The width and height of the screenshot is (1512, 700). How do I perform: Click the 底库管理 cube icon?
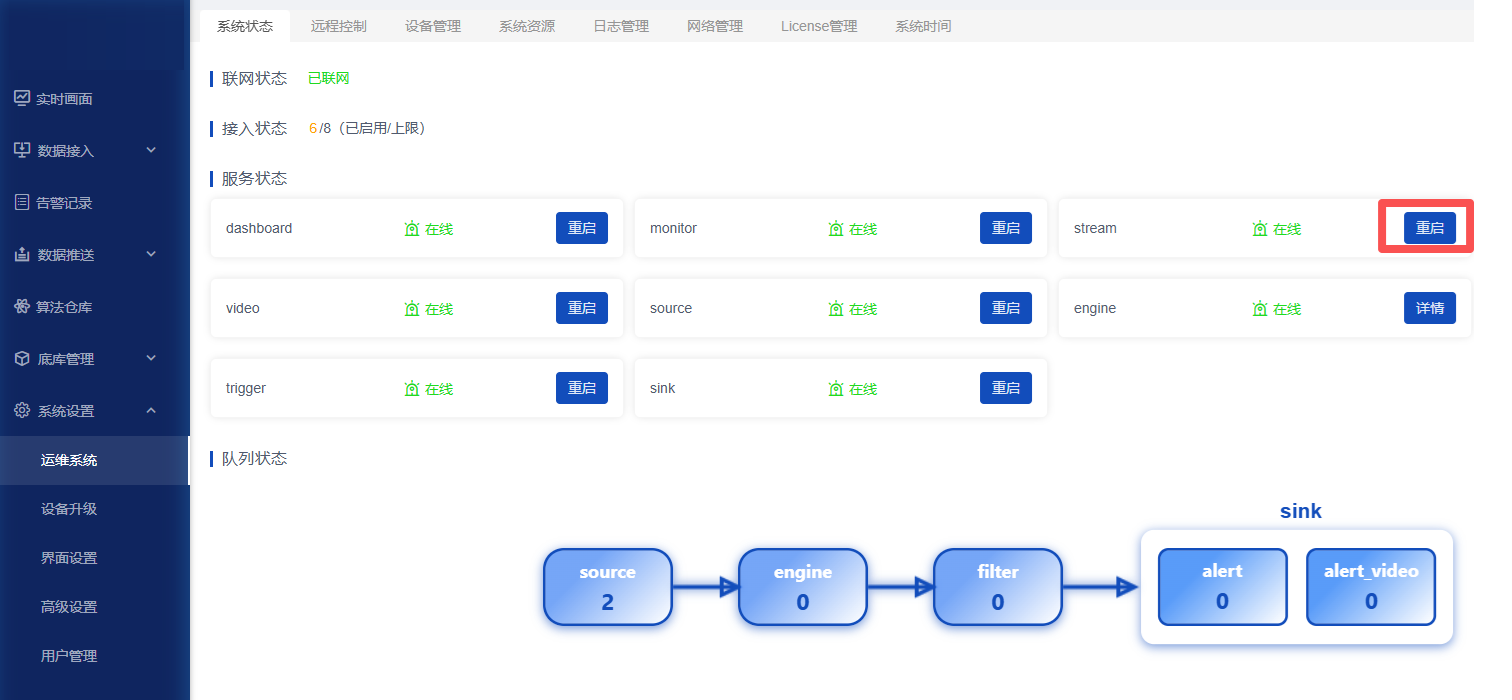pyautogui.click(x=22, y=358)
